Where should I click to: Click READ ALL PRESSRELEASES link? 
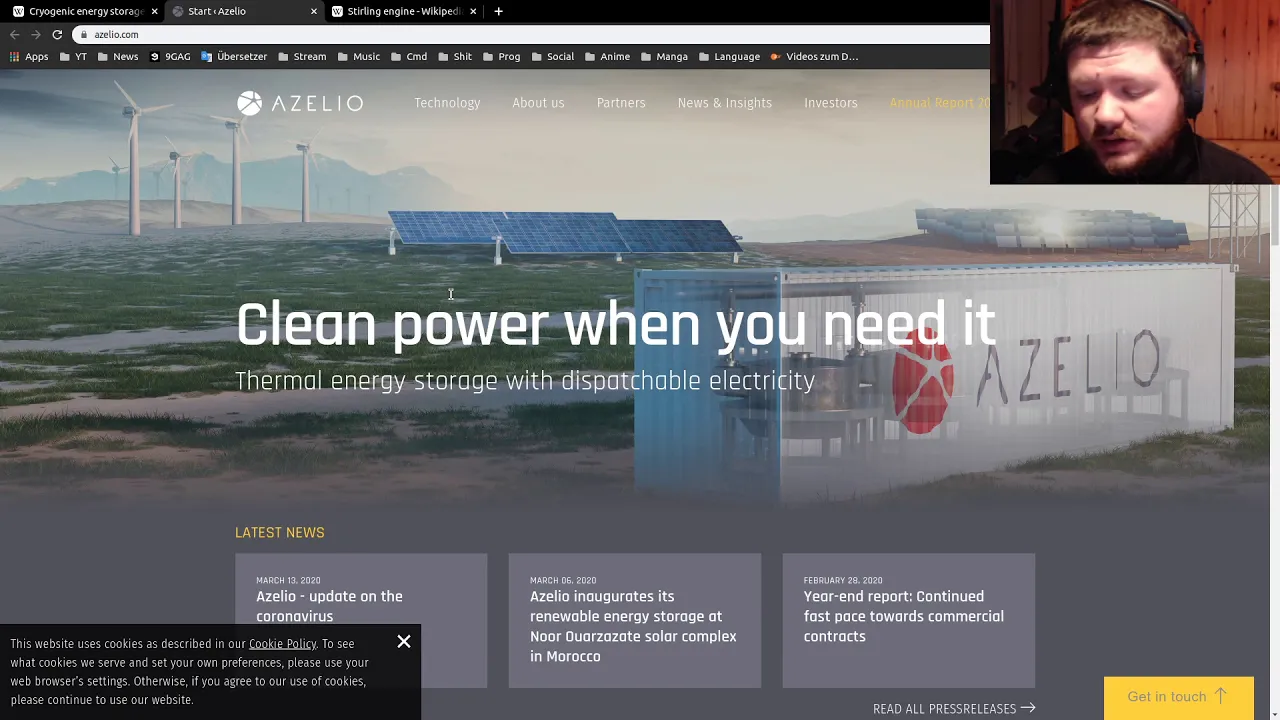coord(954,708)
